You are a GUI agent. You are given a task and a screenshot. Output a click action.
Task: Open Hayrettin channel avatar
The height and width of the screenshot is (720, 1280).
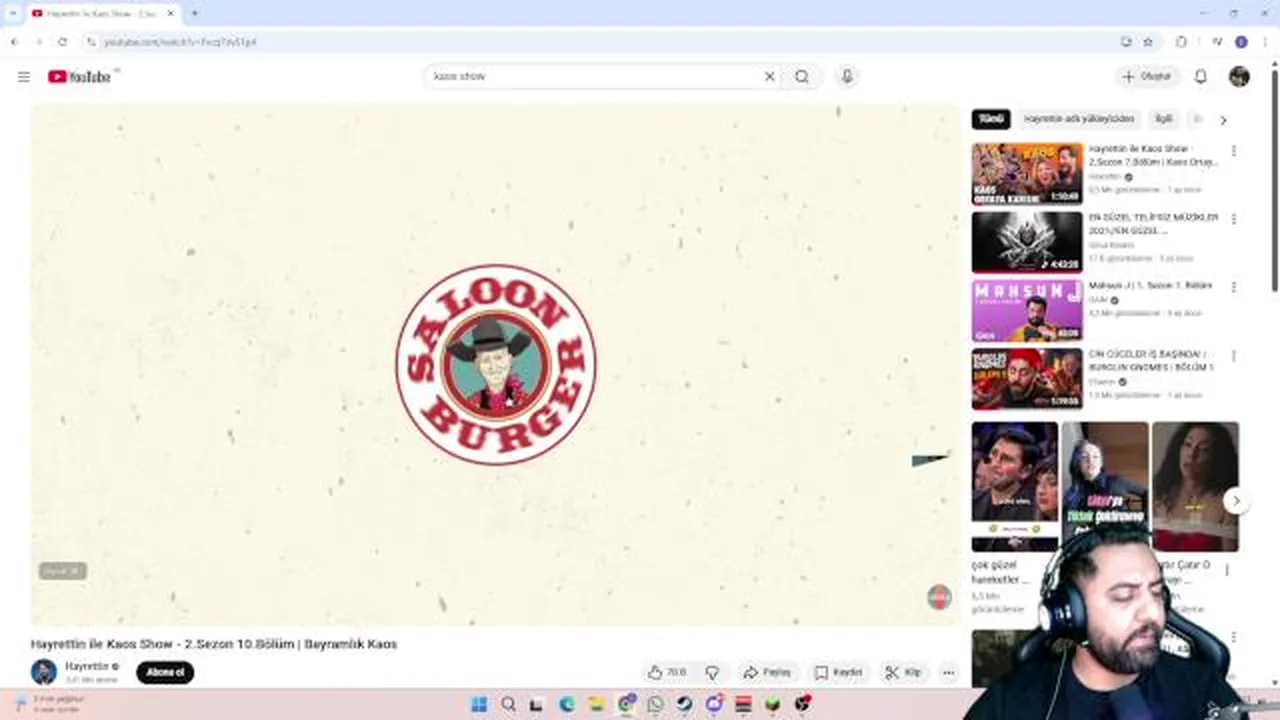pos(44,672)
